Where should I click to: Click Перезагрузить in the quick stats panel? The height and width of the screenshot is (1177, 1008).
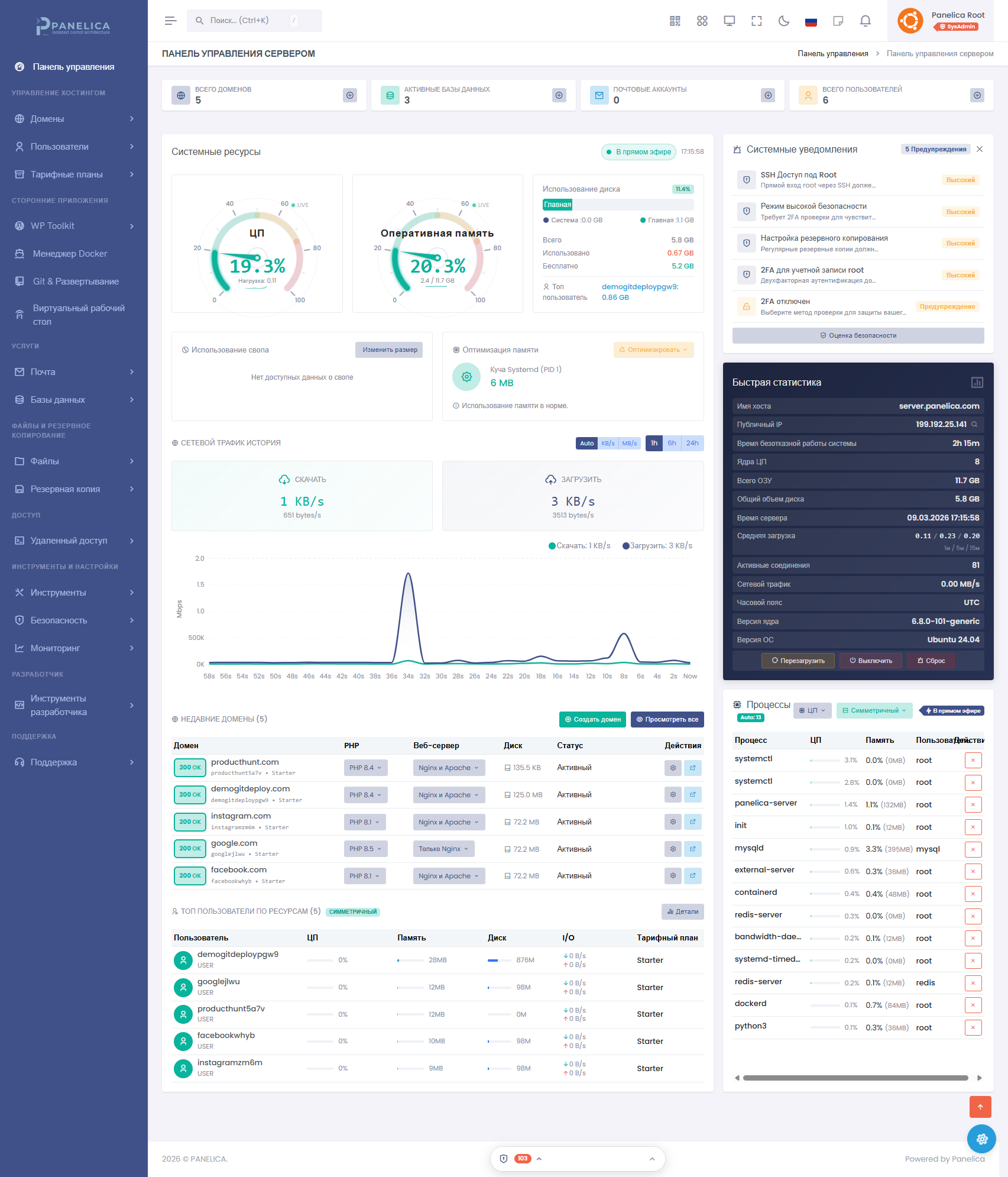[x=798, y=661]
